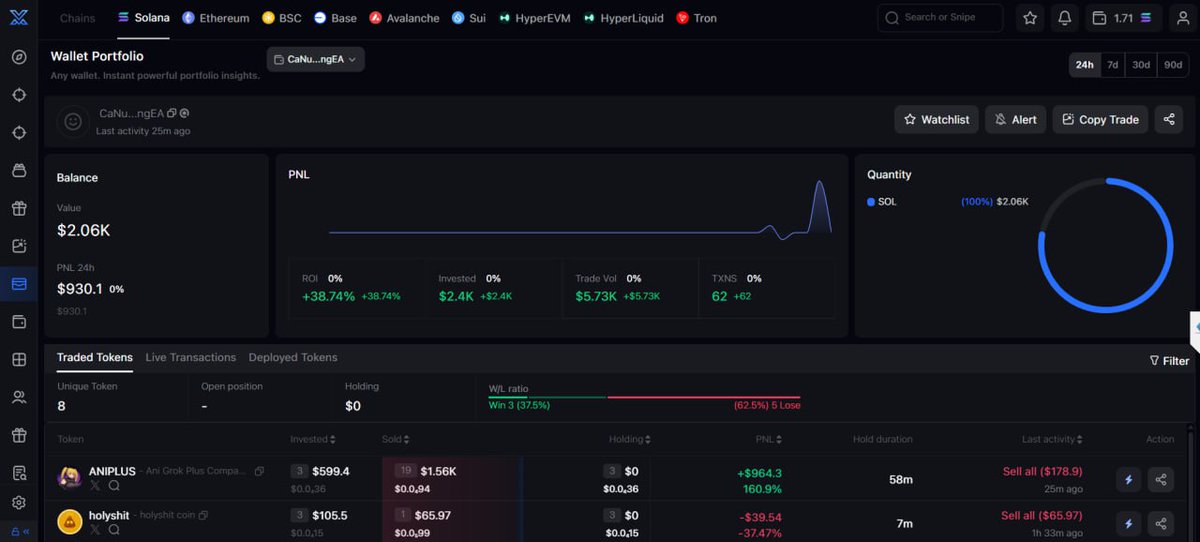Switch to the Sui chain tab
Viewport: 1200px width, 542px height.
coord(468,18)
